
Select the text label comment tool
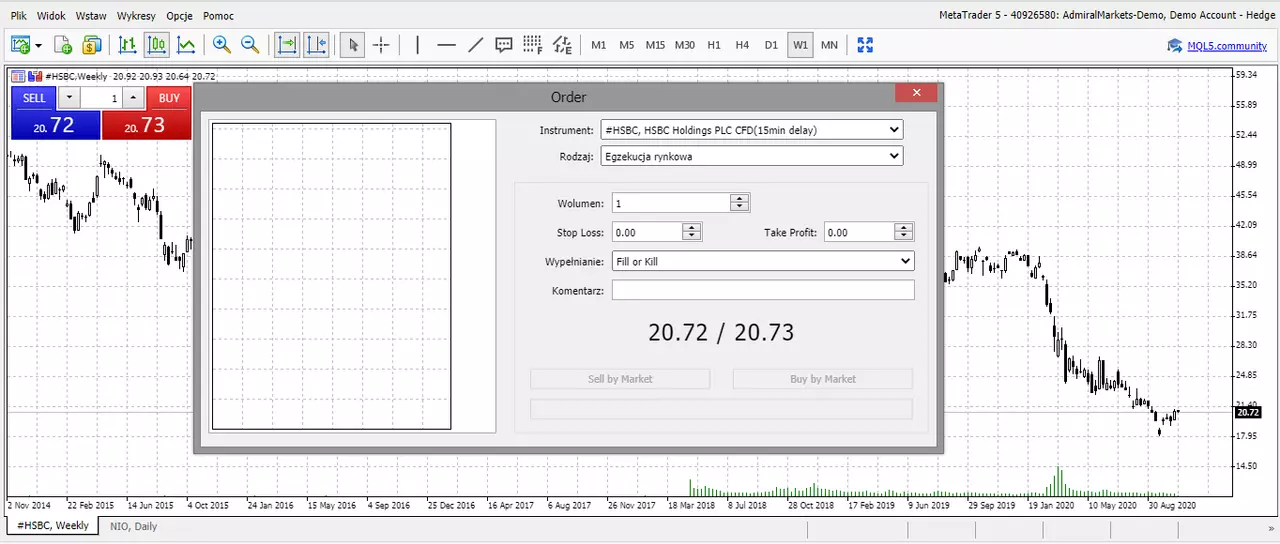[504, 45]
